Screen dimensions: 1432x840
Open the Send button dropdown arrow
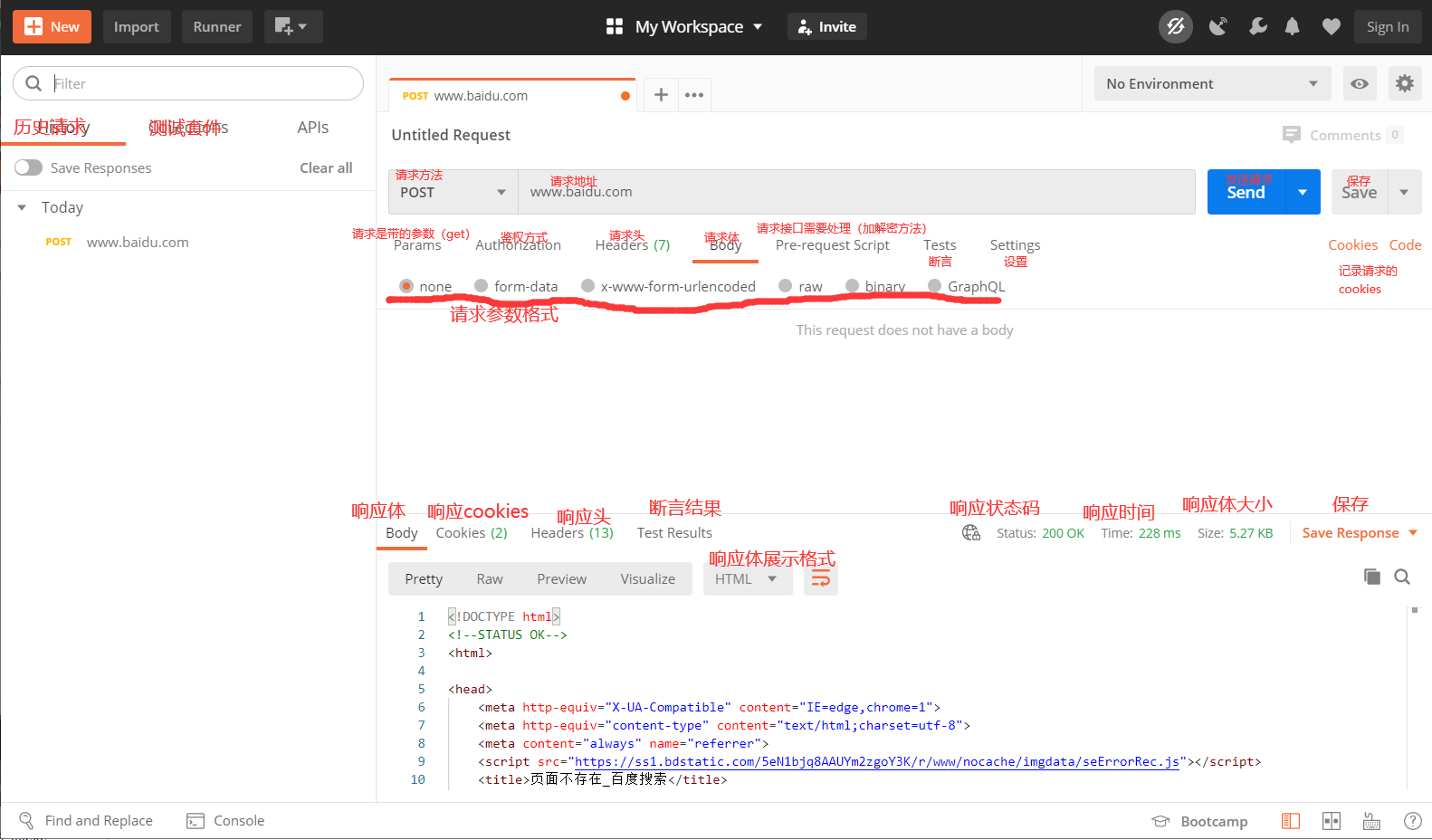click(x=1303, y=192)
